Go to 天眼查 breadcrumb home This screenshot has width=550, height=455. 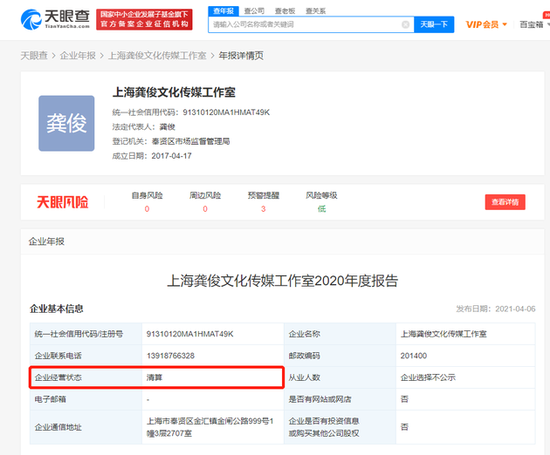point(34,55)
